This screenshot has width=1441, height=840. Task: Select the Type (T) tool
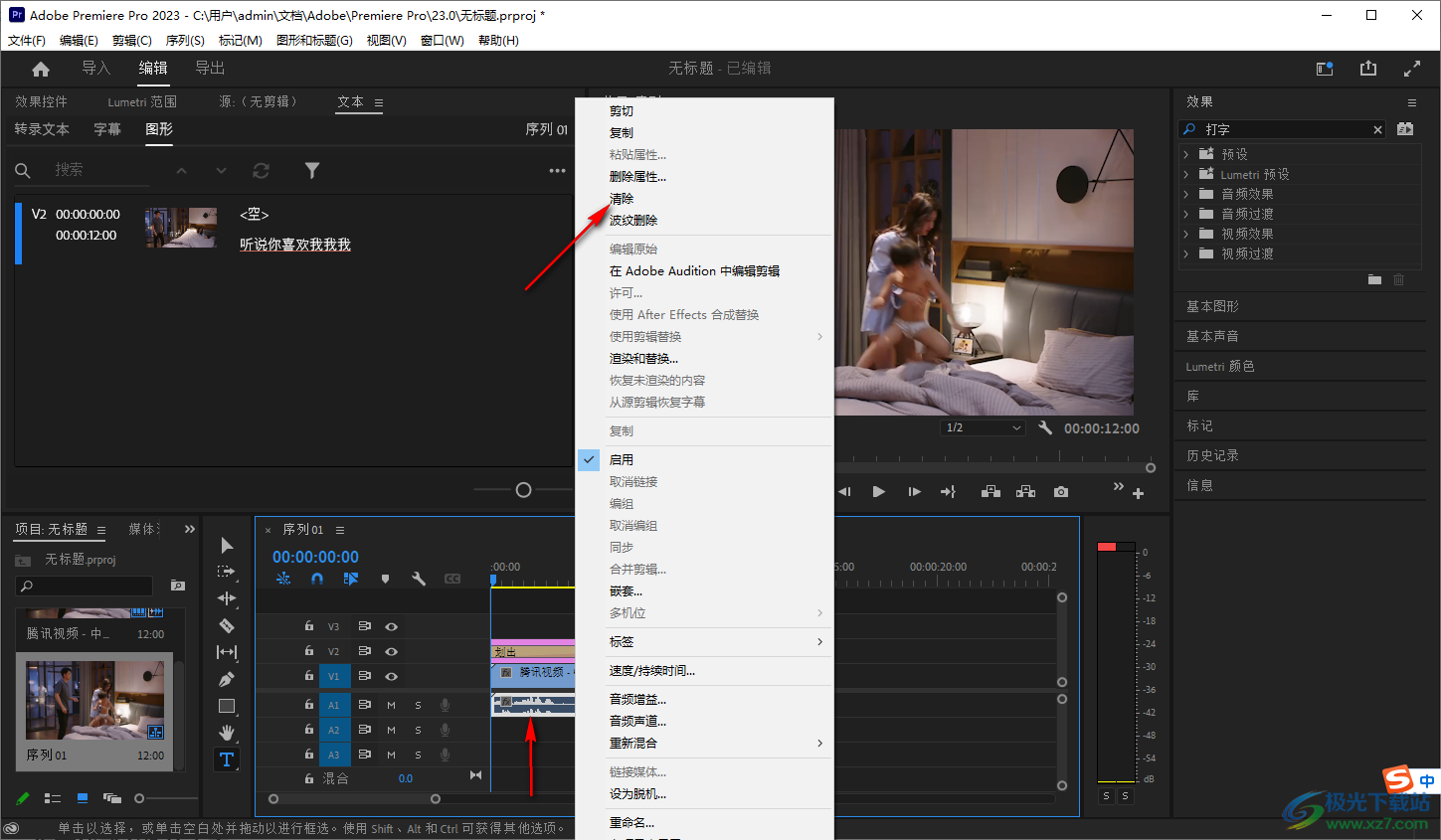pos(227,759)
